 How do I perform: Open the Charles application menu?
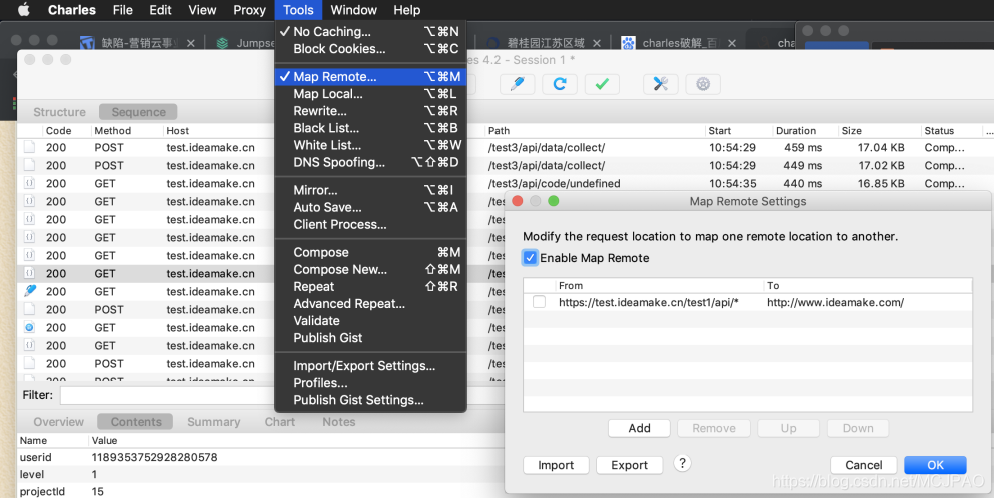pyautogui.click(x=72, y=10)
